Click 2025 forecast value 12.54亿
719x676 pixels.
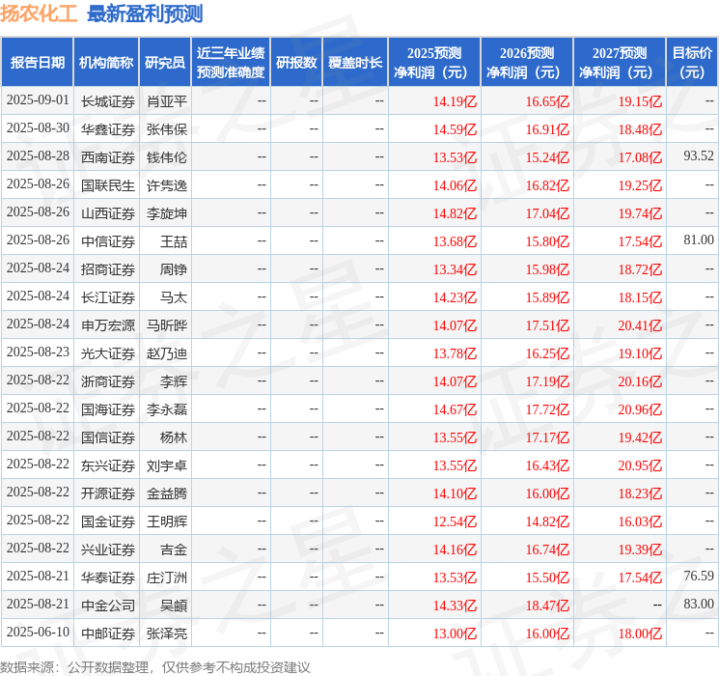[455, 521]
